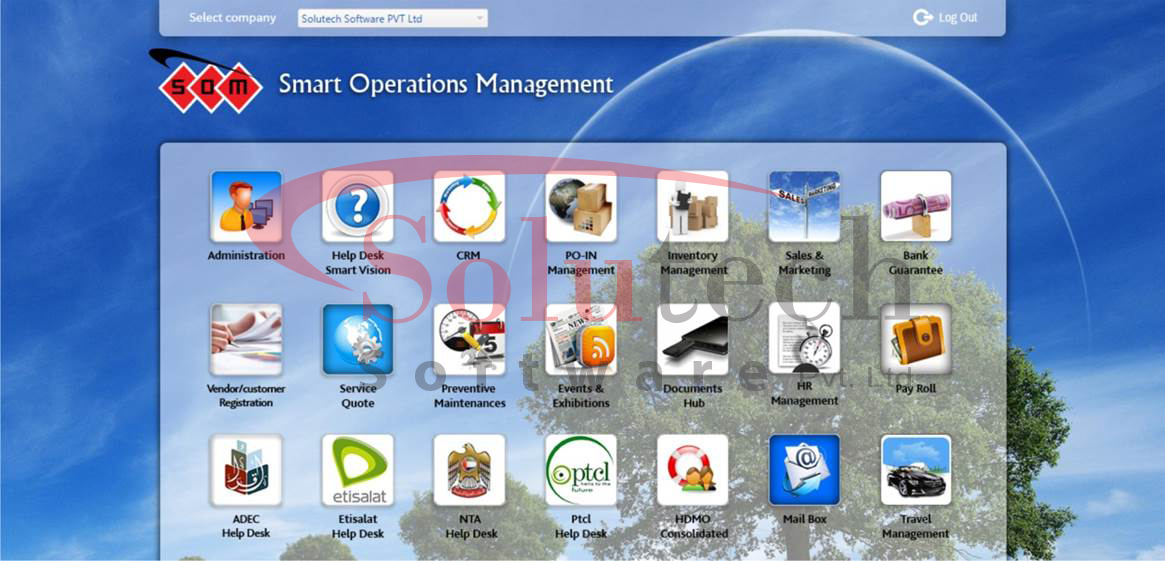Launch the CRM circular arrows icon

tap(469, 206)
